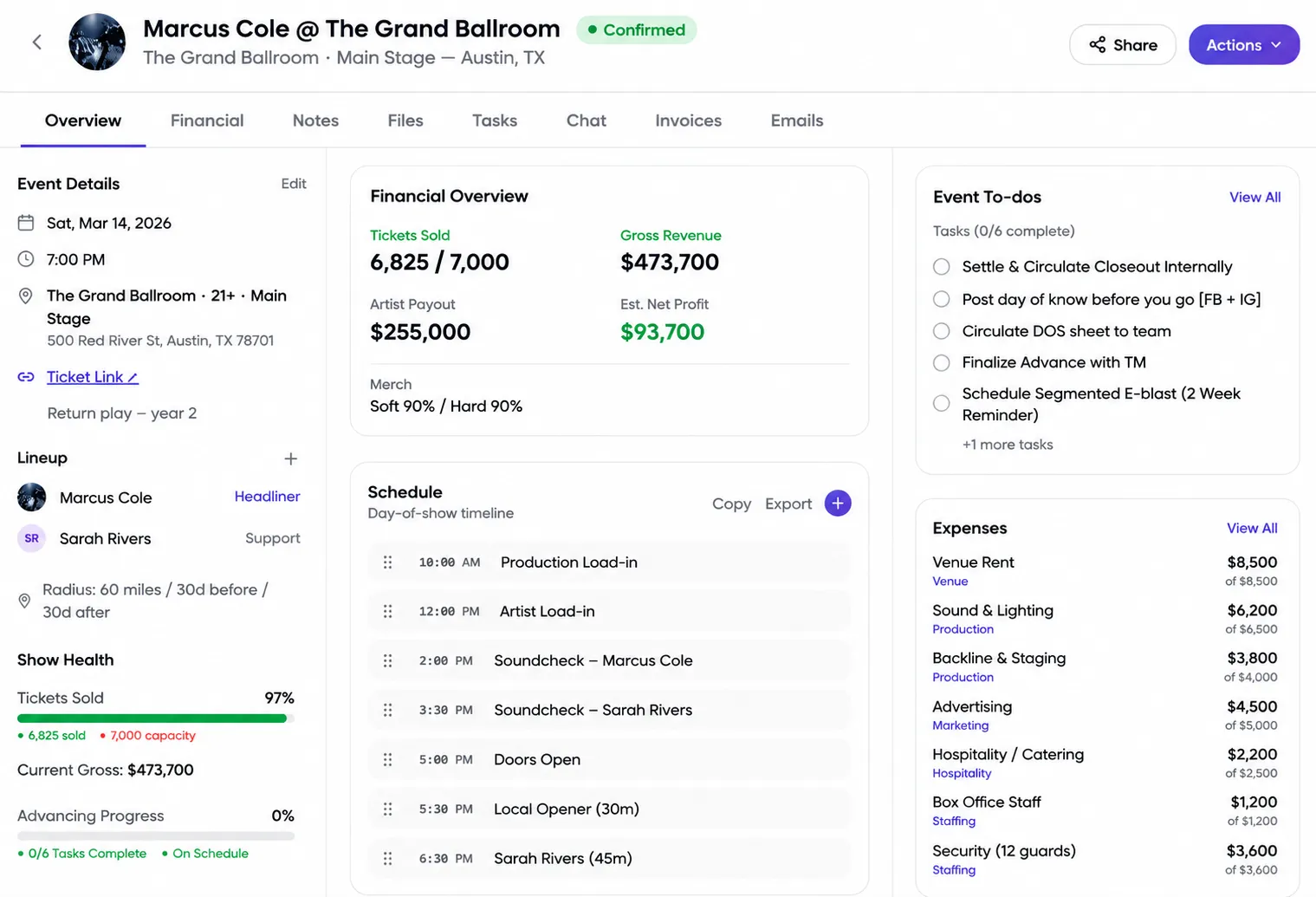This screenshot has width=1316, height=897.
Task: Click the Tickets Sold value 6,825 / 7,000
Action: (439, 262)
